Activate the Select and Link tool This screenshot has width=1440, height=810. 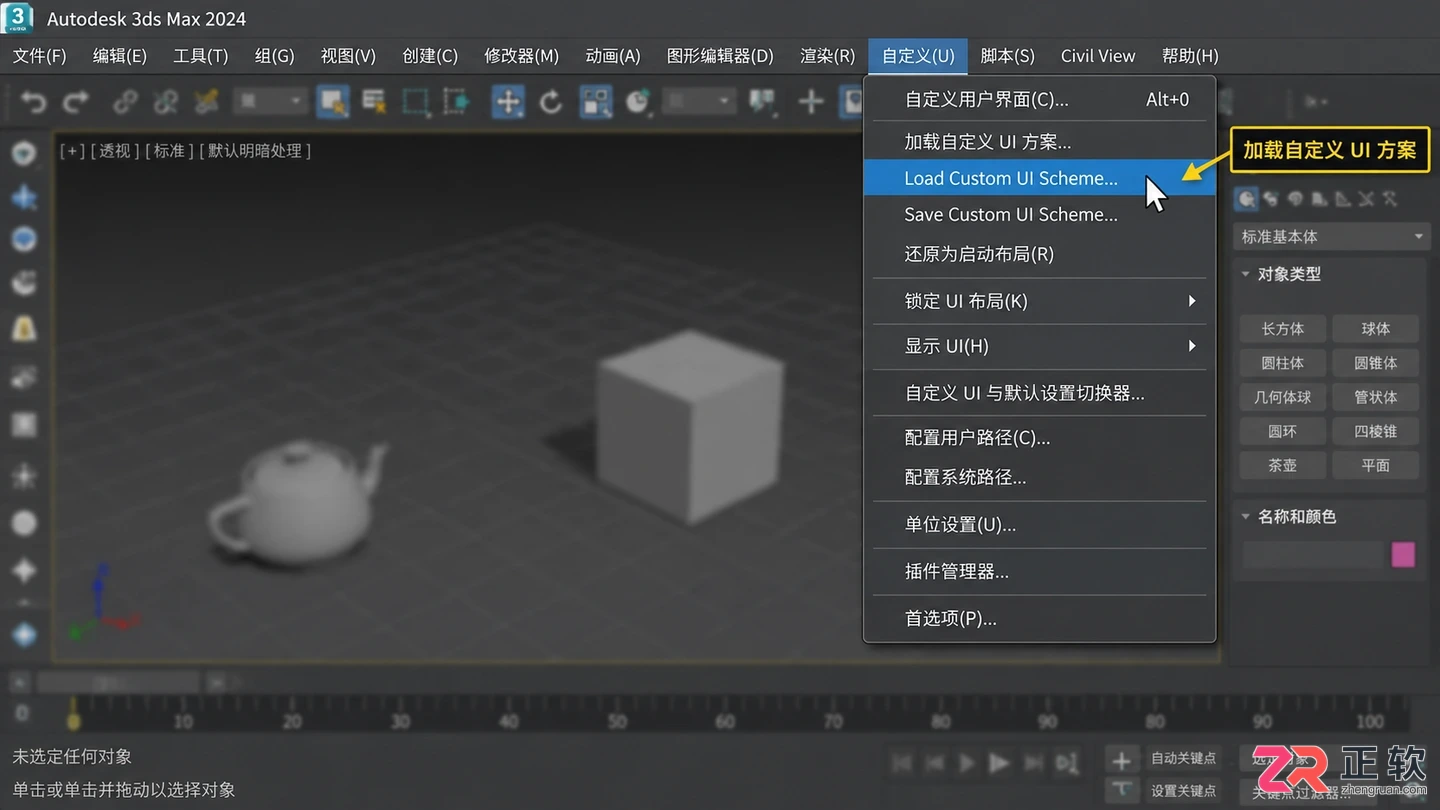tap(125, 102)
